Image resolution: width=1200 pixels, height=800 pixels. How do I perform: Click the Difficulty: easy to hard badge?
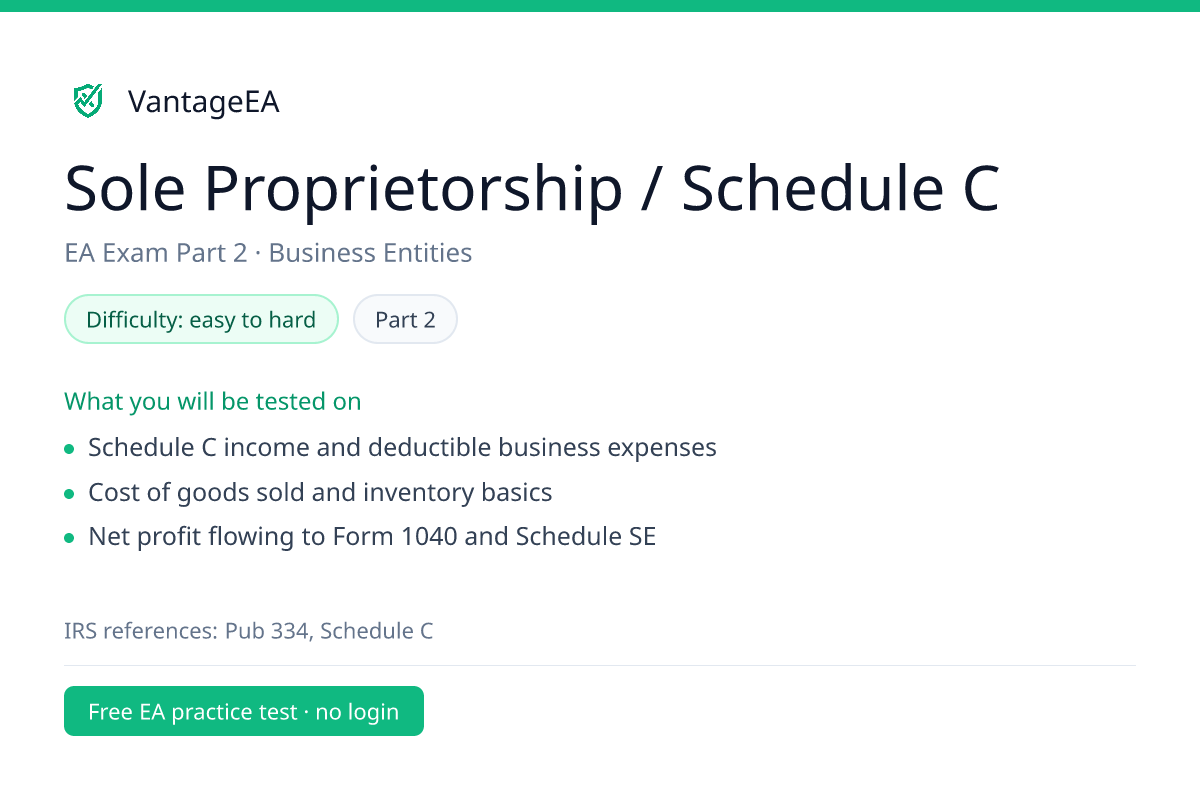[201, 320]
